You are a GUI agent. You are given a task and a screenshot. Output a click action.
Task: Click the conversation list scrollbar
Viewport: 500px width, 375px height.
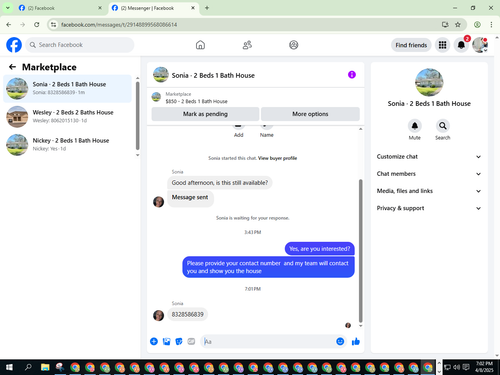[x=137, y=116]
